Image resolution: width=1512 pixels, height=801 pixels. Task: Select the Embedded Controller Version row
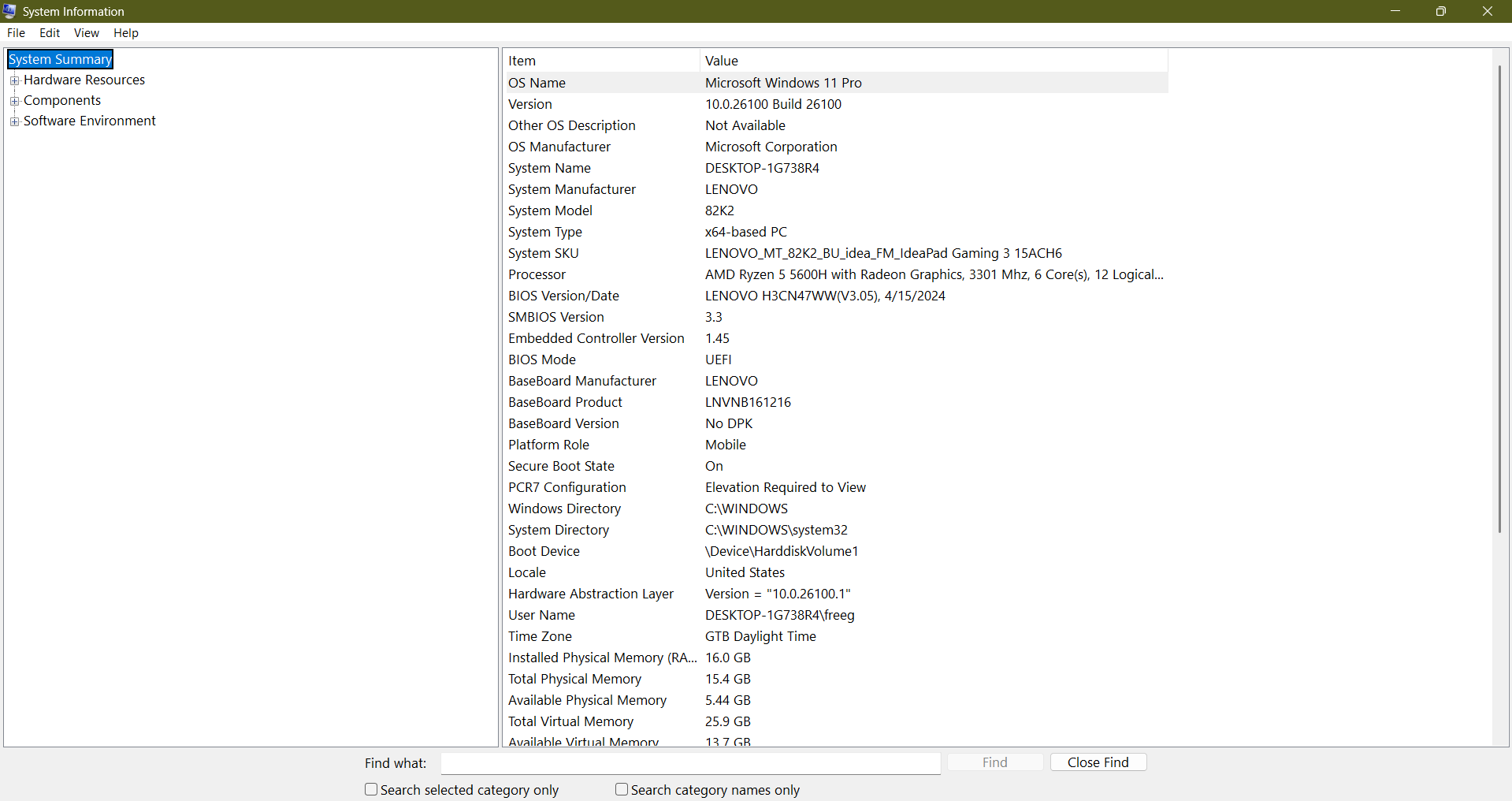pos(836,338)
